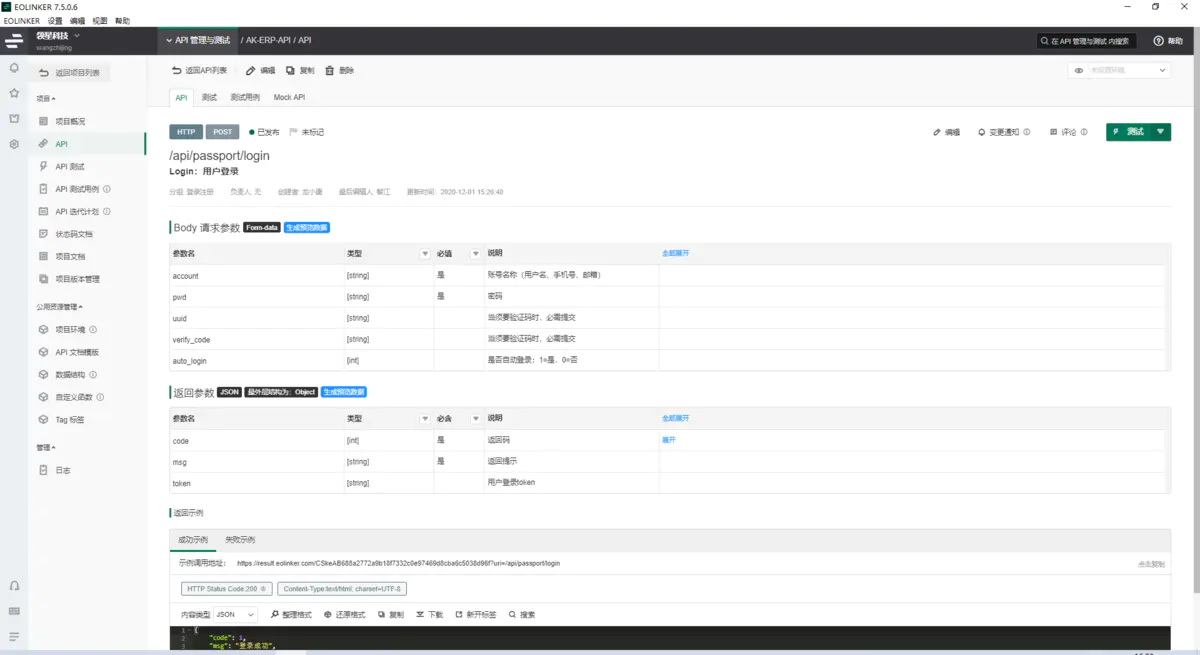Select the 成功示例 tab

click(x=193, y=539)
